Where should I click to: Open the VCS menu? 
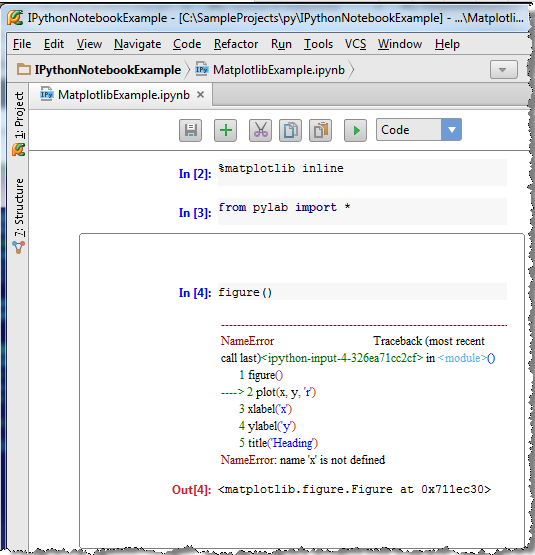(355, 44)
